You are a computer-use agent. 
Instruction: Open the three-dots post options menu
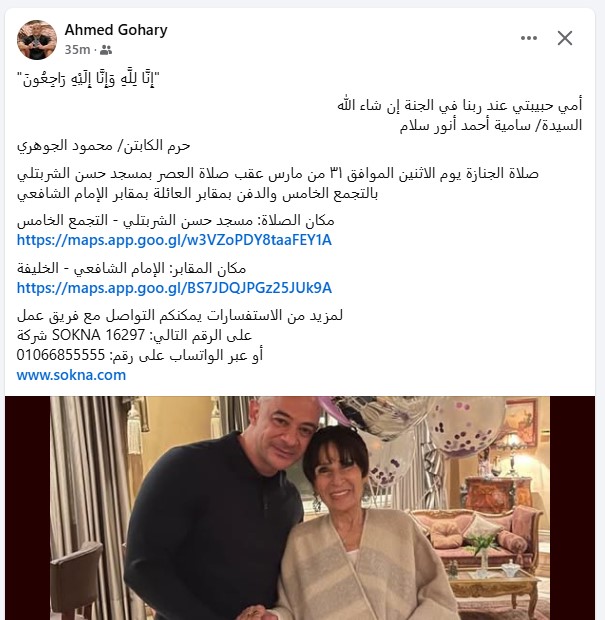coord(529,38)
